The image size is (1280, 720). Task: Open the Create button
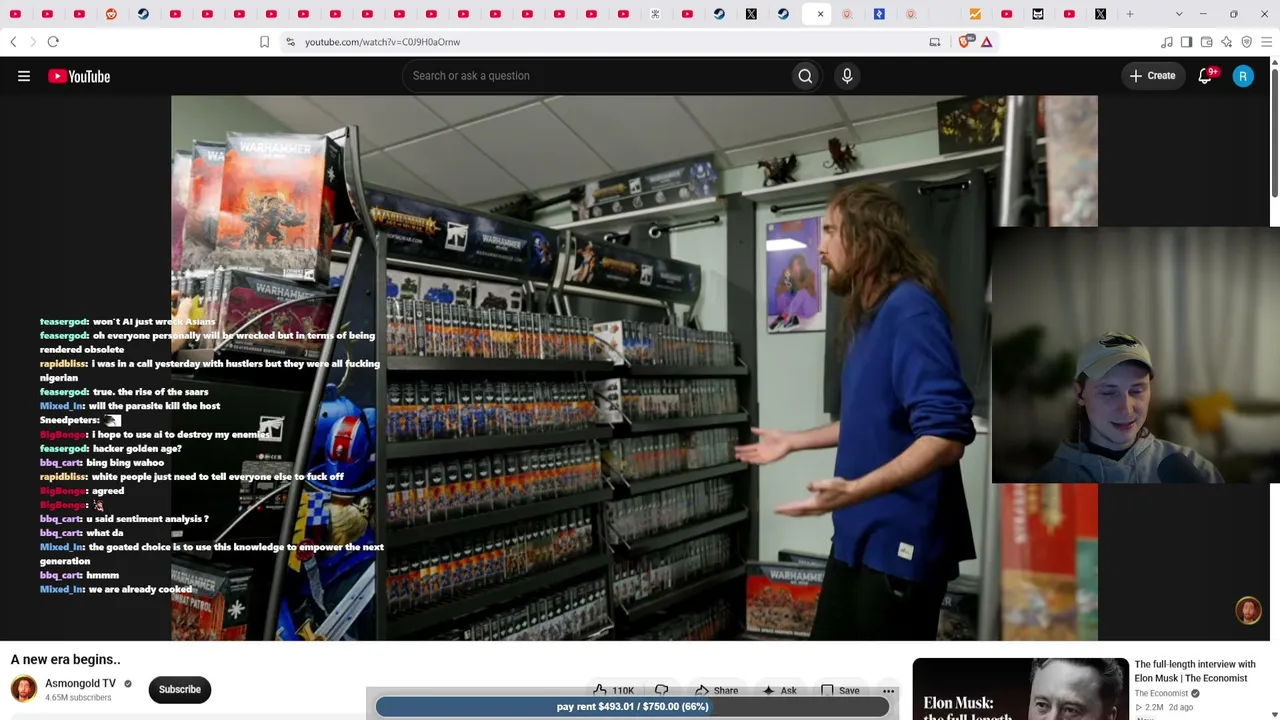click(1153, 76)
